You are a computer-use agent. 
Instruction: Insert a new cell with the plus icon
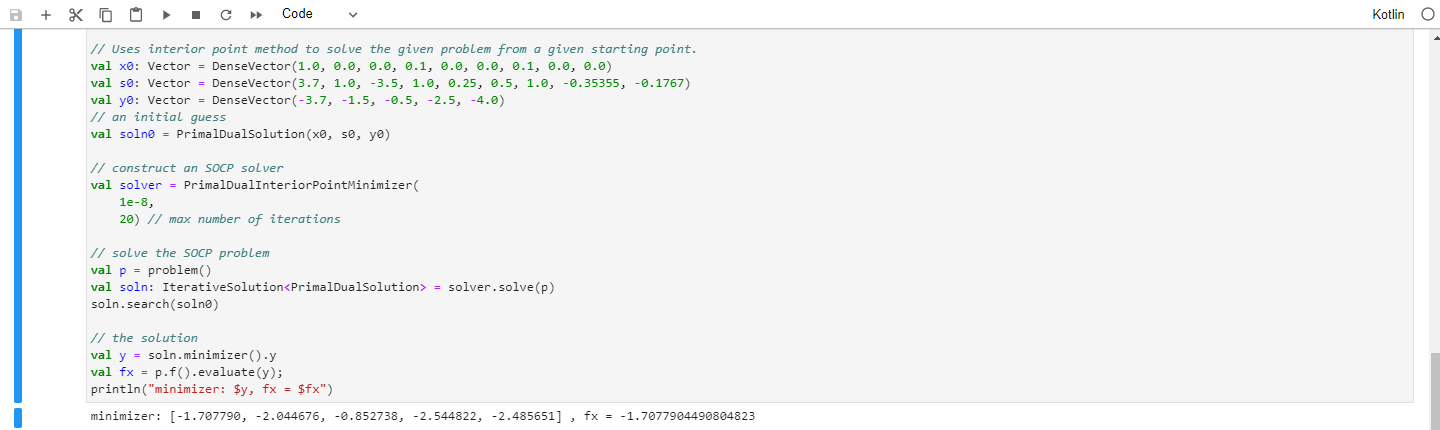tap(46, 15)
